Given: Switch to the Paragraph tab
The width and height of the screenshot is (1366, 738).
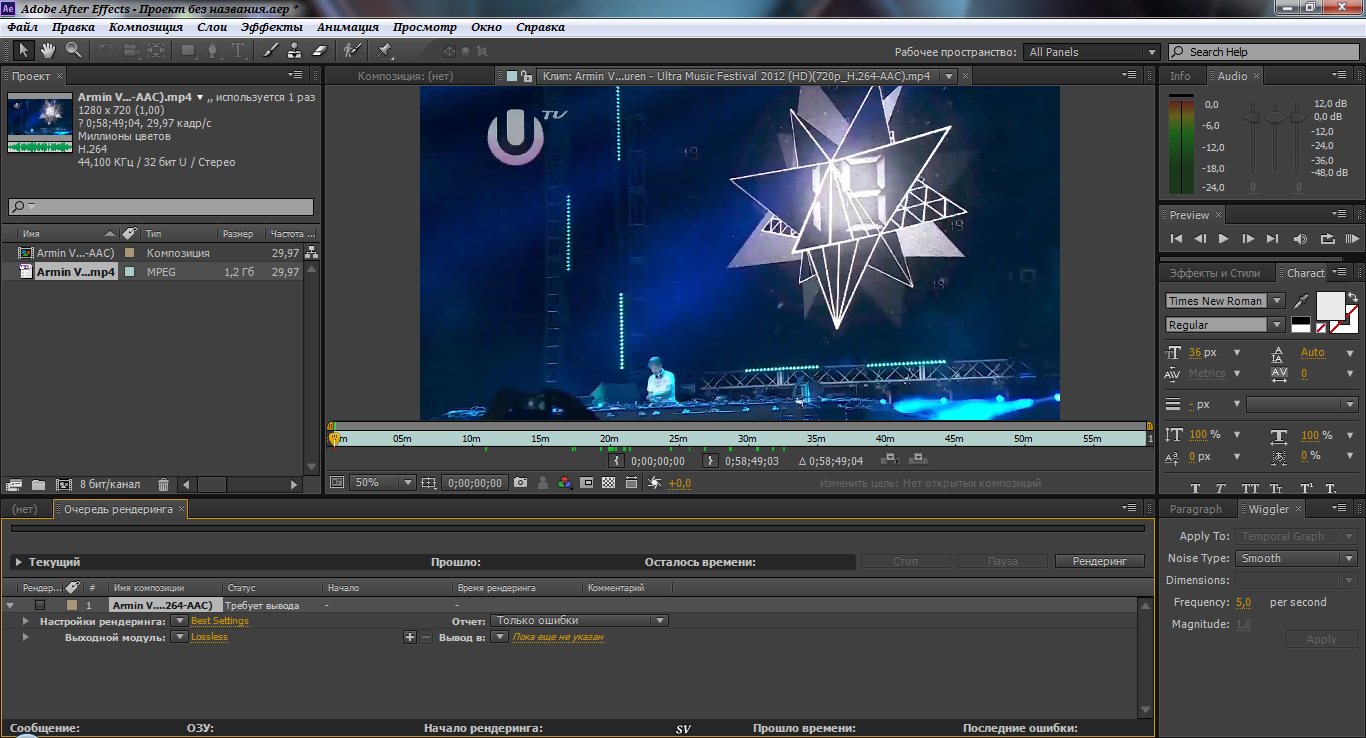Looking at the screenshot, I should coord(1195,509).
